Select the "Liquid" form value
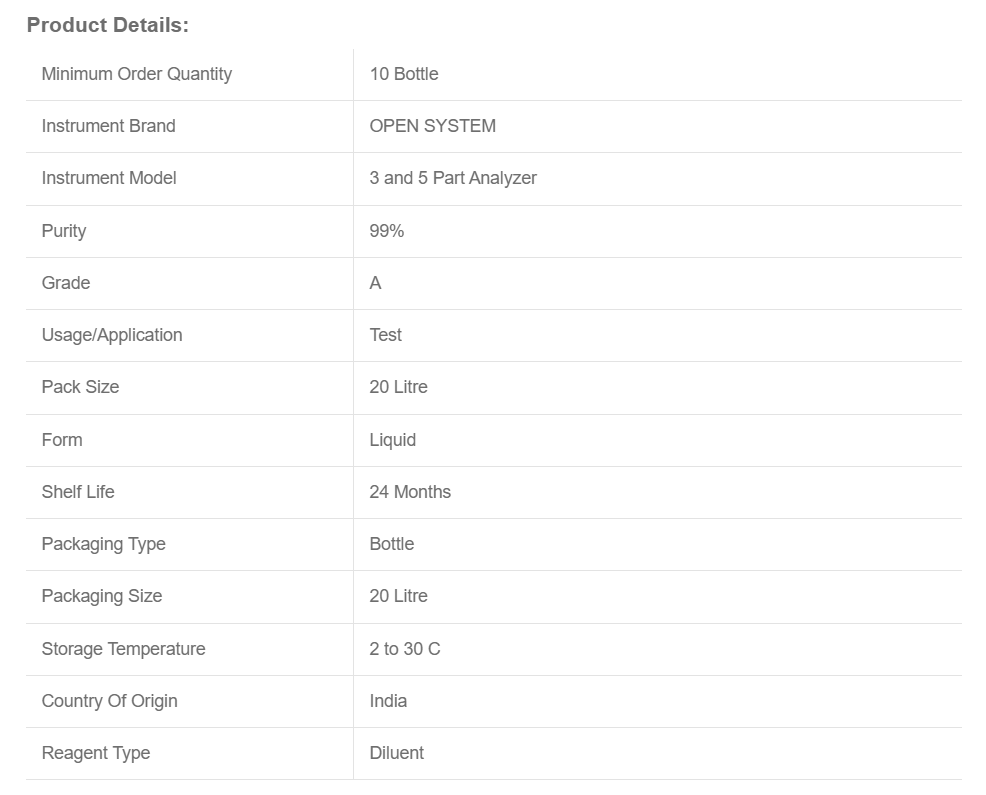986x795 pixels. pyautogui.click(x=392, y=440)
